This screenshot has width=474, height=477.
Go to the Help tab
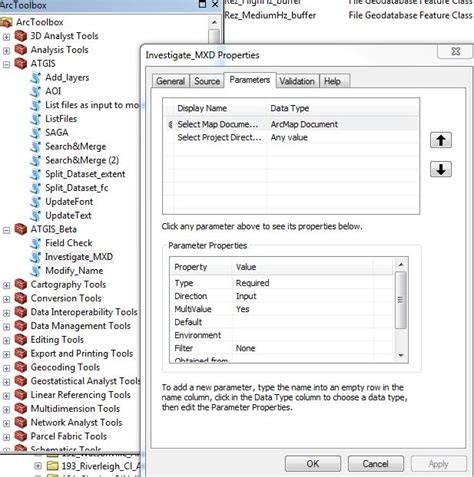(x=334, y=81)
